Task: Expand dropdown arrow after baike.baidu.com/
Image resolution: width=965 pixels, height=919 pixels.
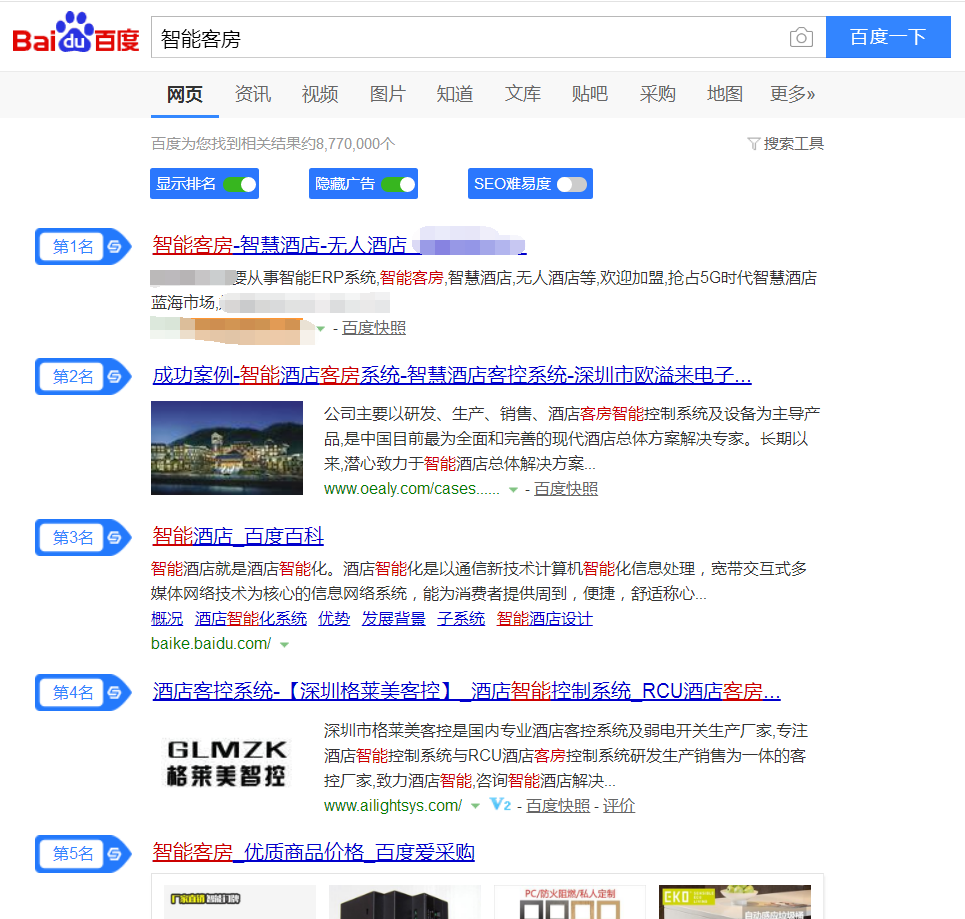Action: [x=284, y=645]
